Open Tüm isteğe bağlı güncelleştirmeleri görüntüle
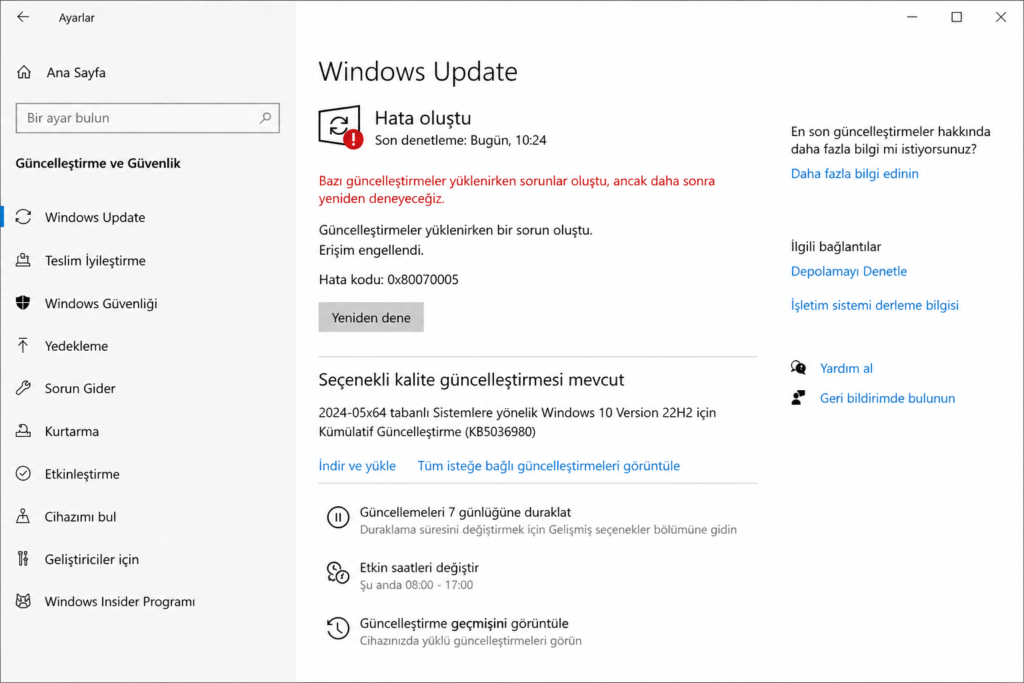The width and height of the screenshot is (1024, 683). click(x=549, y=466)
